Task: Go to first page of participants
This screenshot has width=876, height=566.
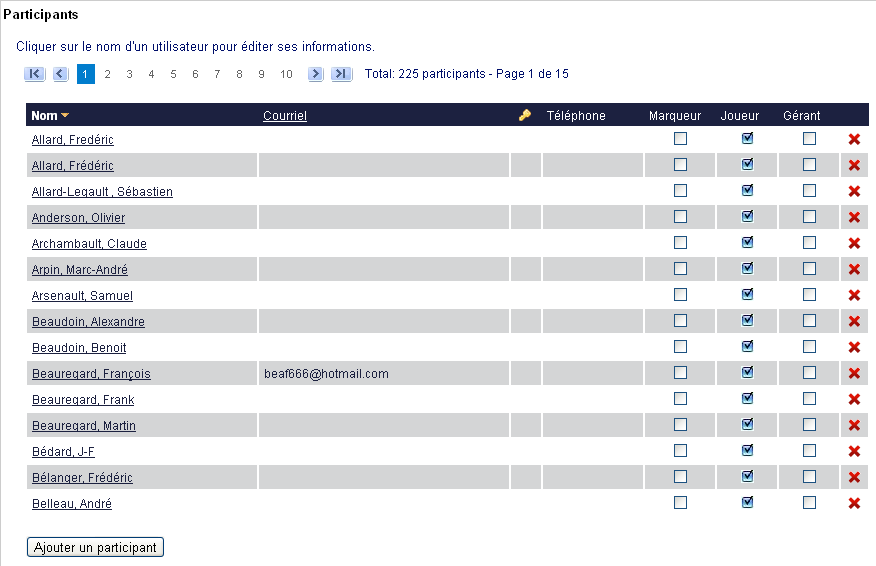Action: 34,74
